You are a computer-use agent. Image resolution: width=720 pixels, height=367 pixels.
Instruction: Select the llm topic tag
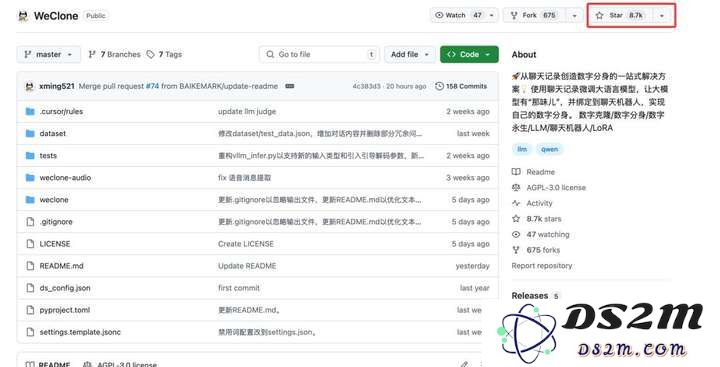(x=522, y=149)
